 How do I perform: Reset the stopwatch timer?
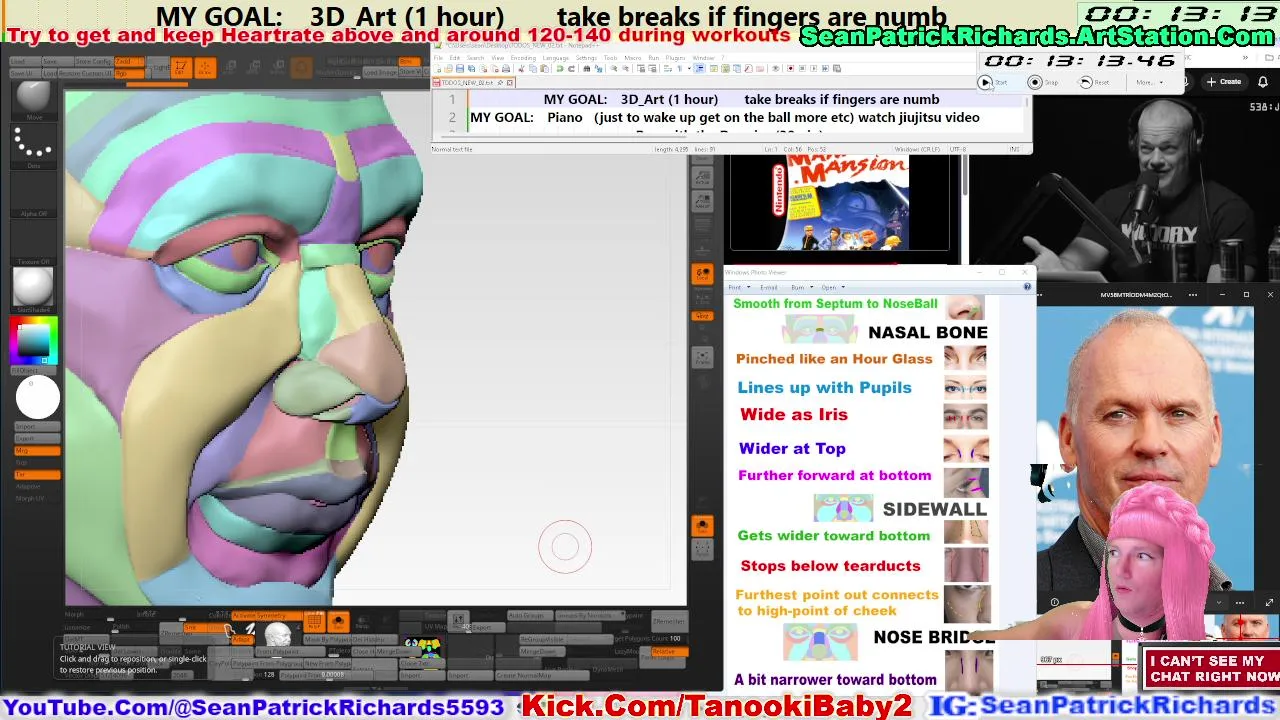click(x=1093, y=82)
